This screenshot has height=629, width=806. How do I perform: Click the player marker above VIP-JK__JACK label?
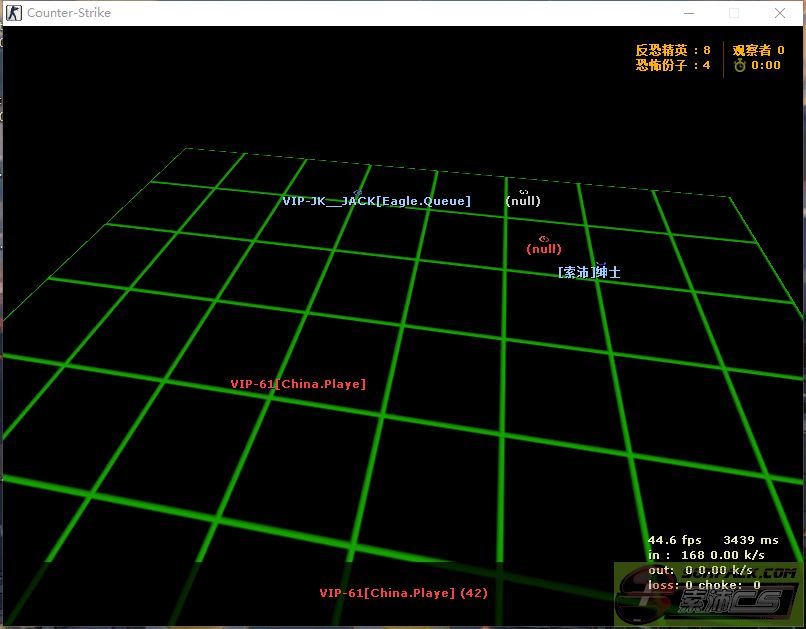click(x=358, y=193)
